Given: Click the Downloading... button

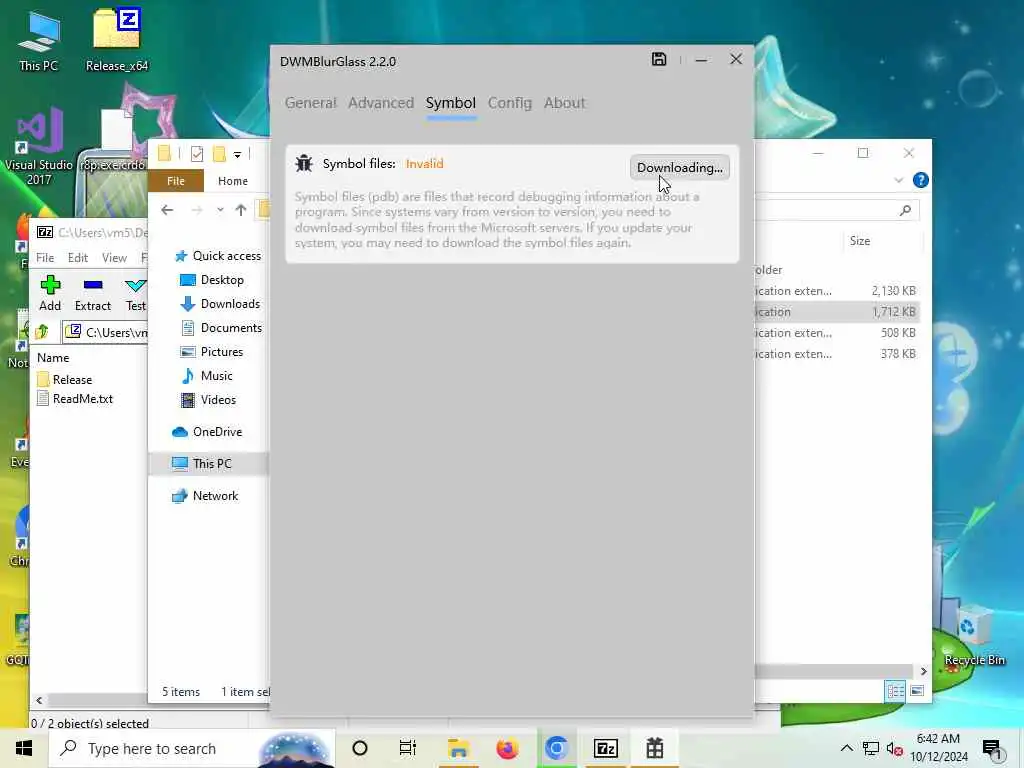Looking at the screenshot, I should coord(680,168).
